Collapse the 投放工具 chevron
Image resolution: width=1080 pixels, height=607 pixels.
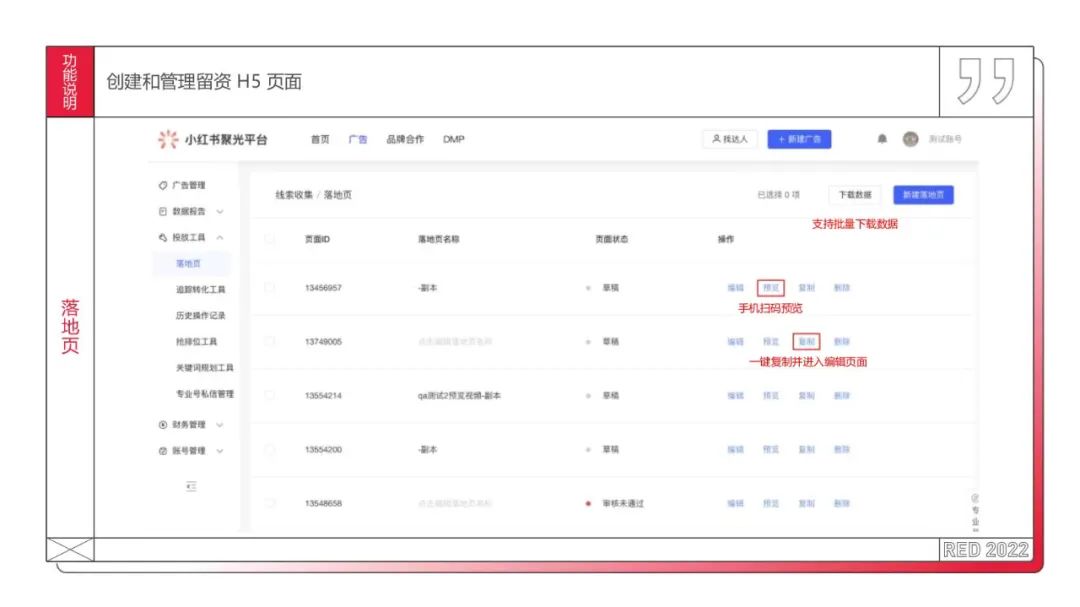coord(220,238)
